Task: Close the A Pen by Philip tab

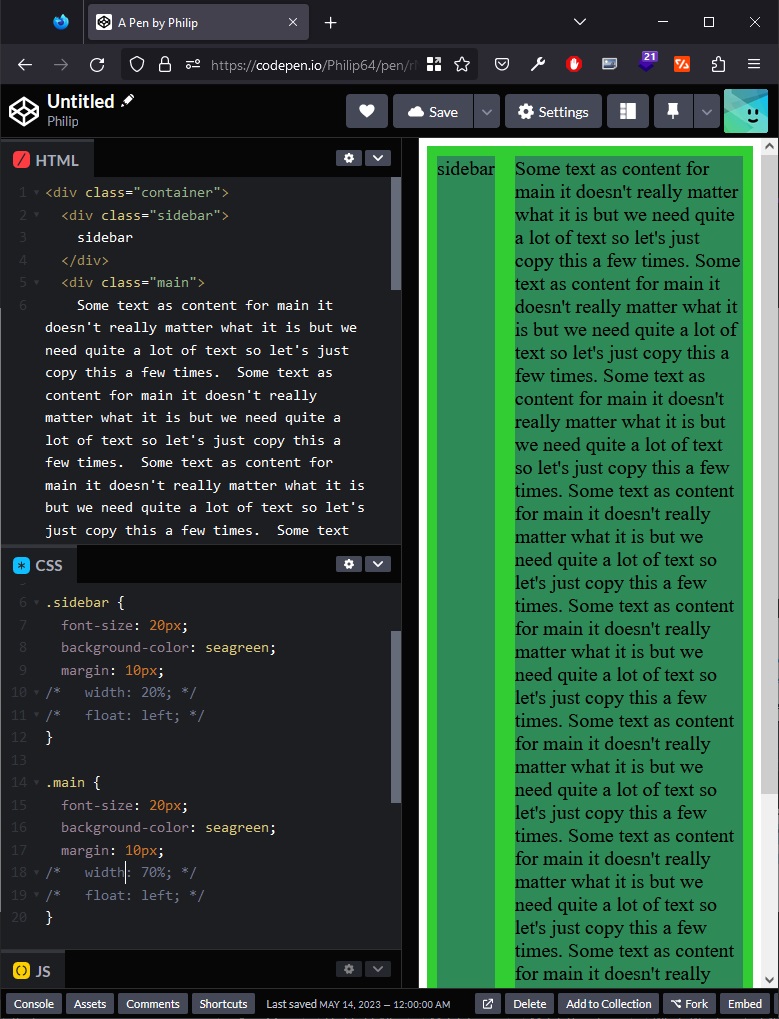Action: tap(293, 22)
